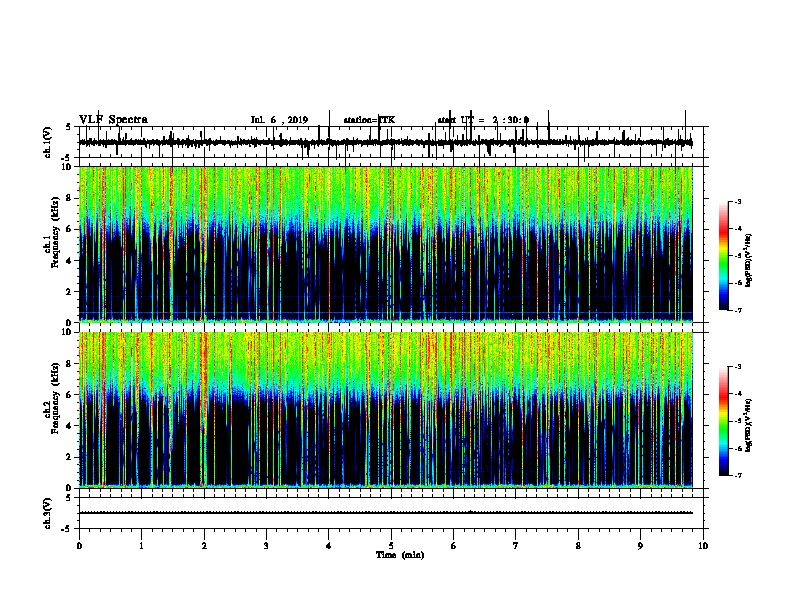Click time axis tick label "9"
792x612 pixels.
click(x=640, y=546)
